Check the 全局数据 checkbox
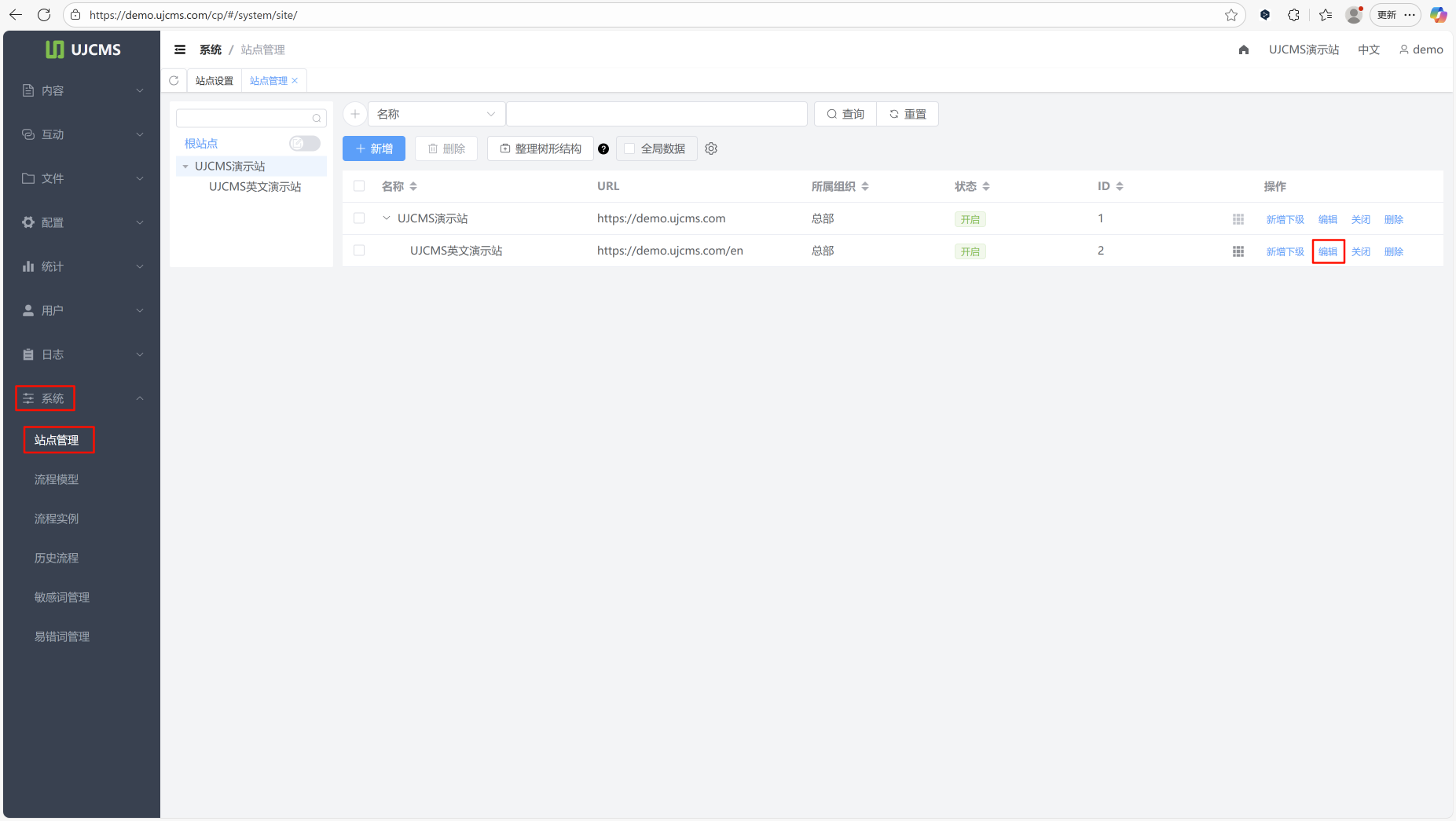 [x=629, y=148]
